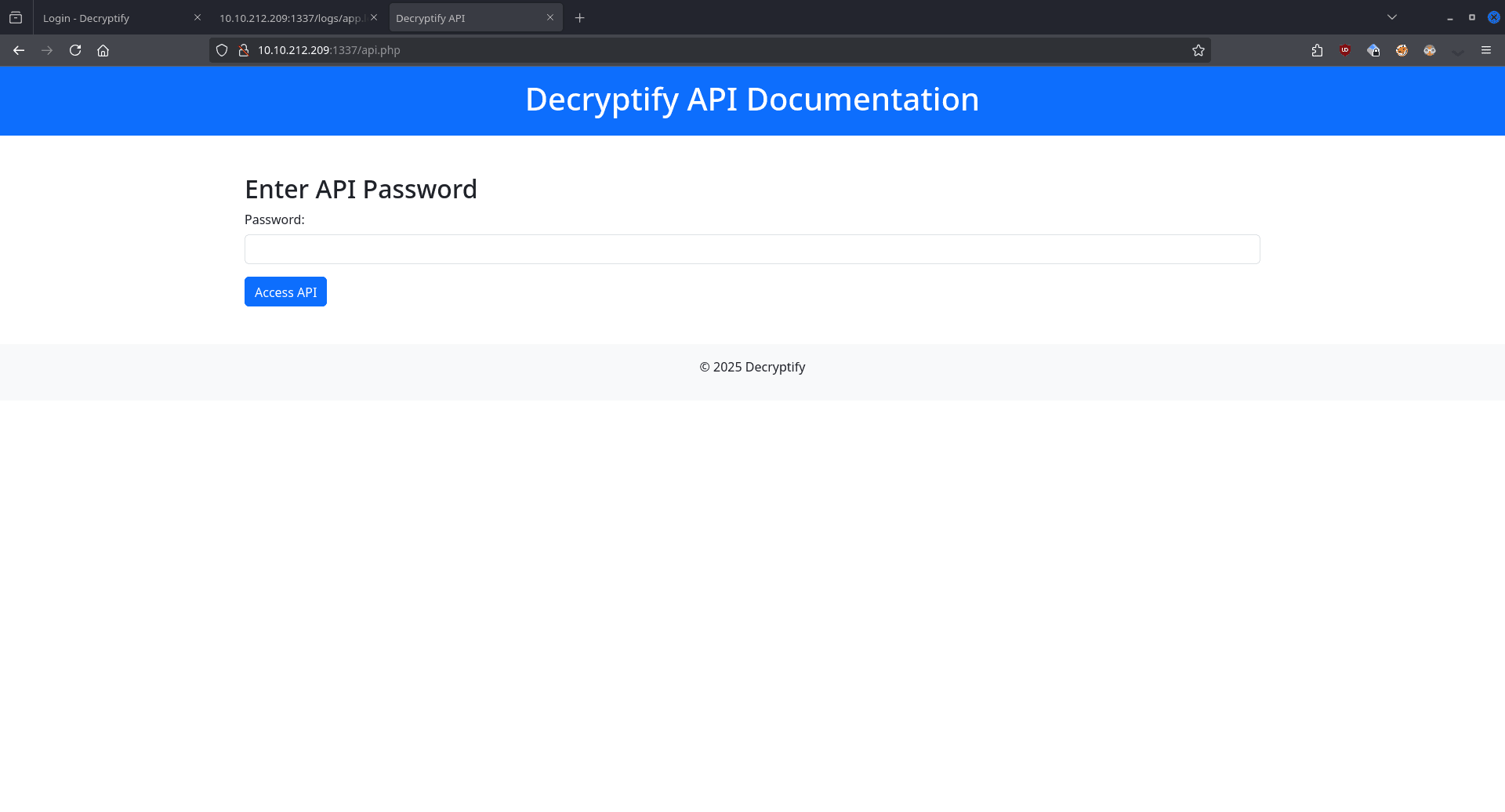Switch to the logs/app tab
The height and width of the screenshot is (812, 1505).
click(290, 18)
